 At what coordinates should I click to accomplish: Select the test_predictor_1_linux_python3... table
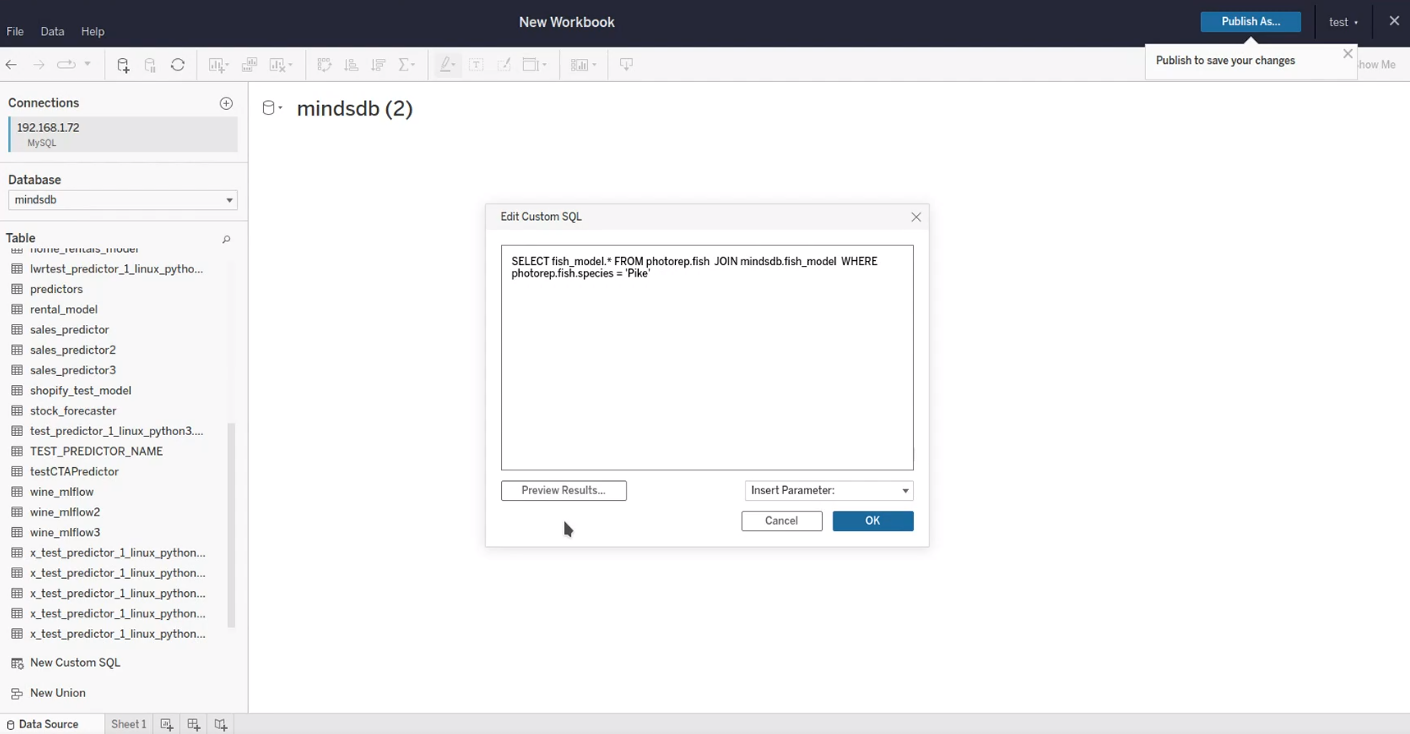116,431
